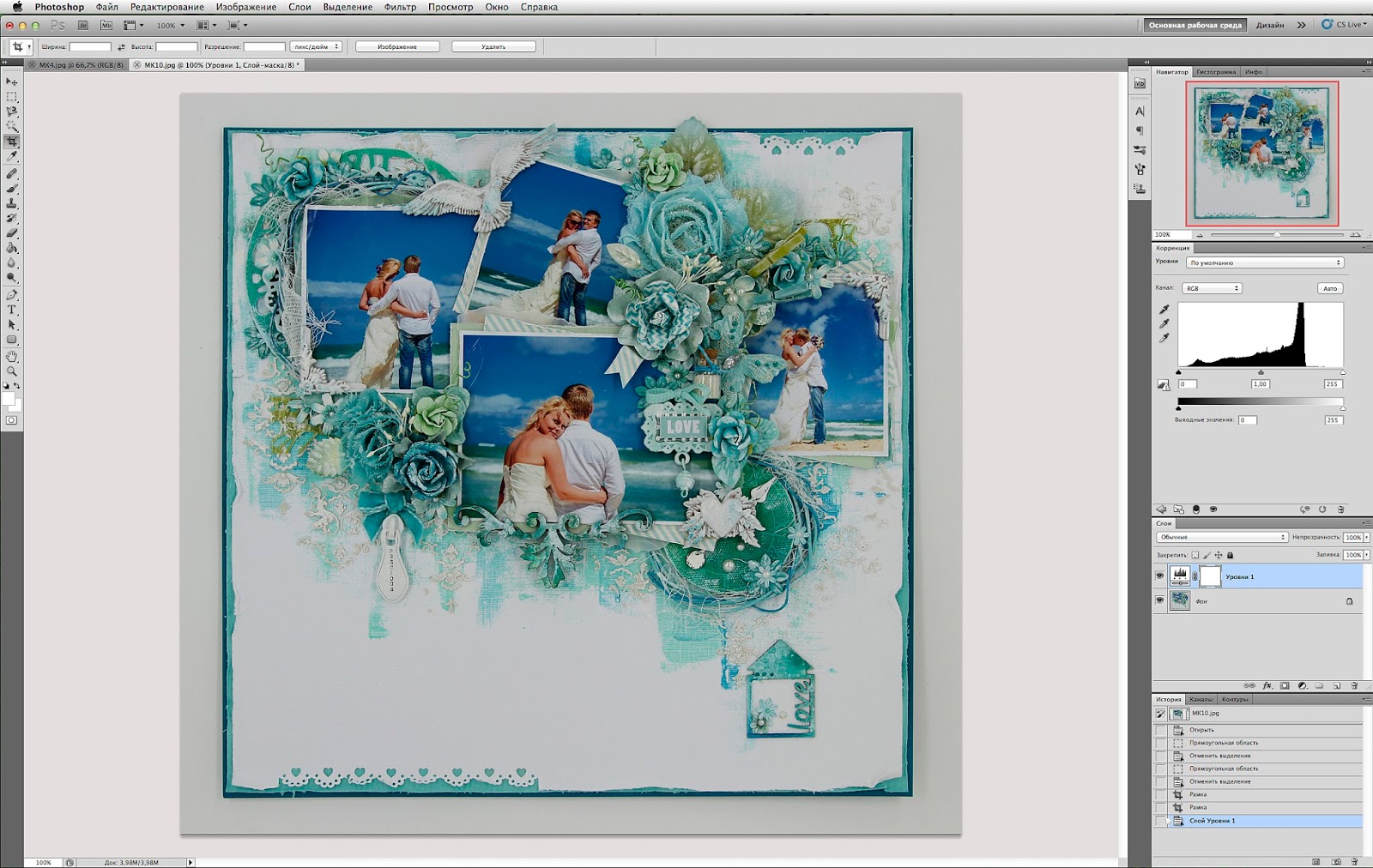Image resolution: width=1373 pixels, height=868 pixels.
Task: Select the Blur tool
Action: (x=12, y=262)
